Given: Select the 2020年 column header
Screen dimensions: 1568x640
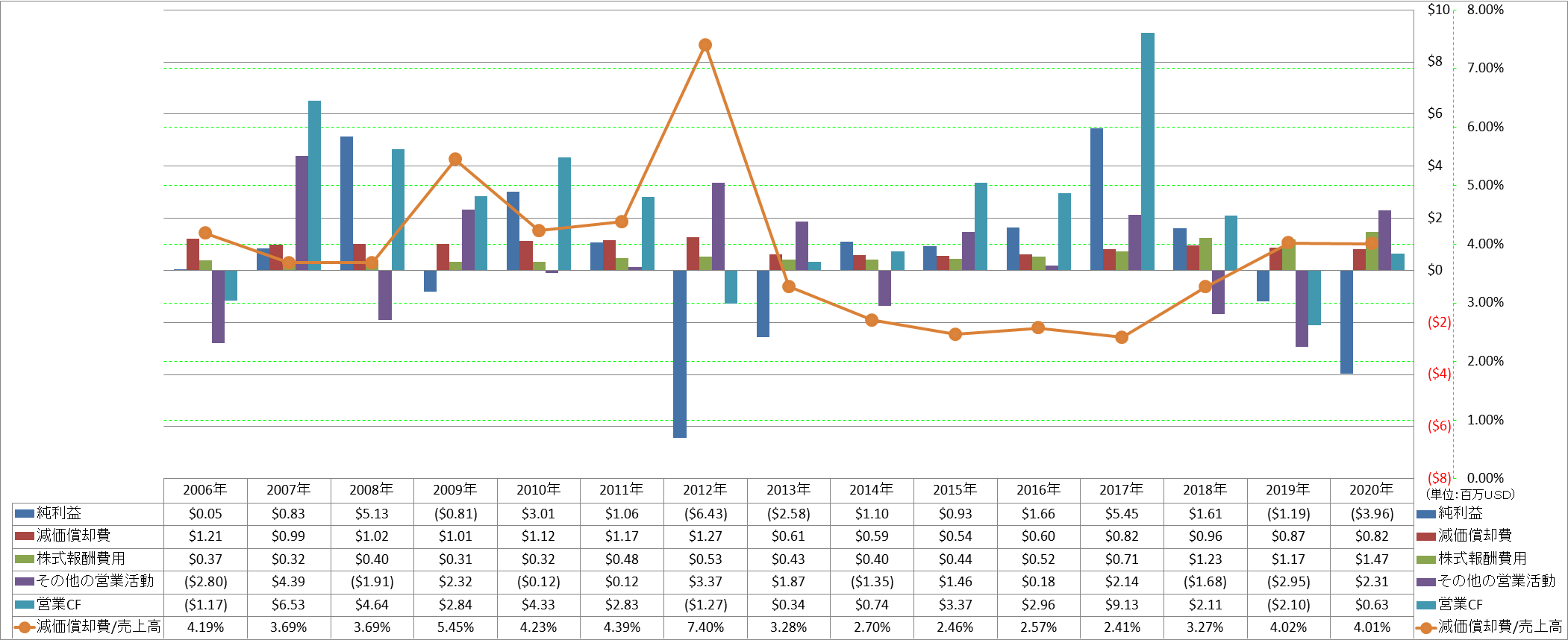Looking at the screenshot, I should tap(1372, 490).
